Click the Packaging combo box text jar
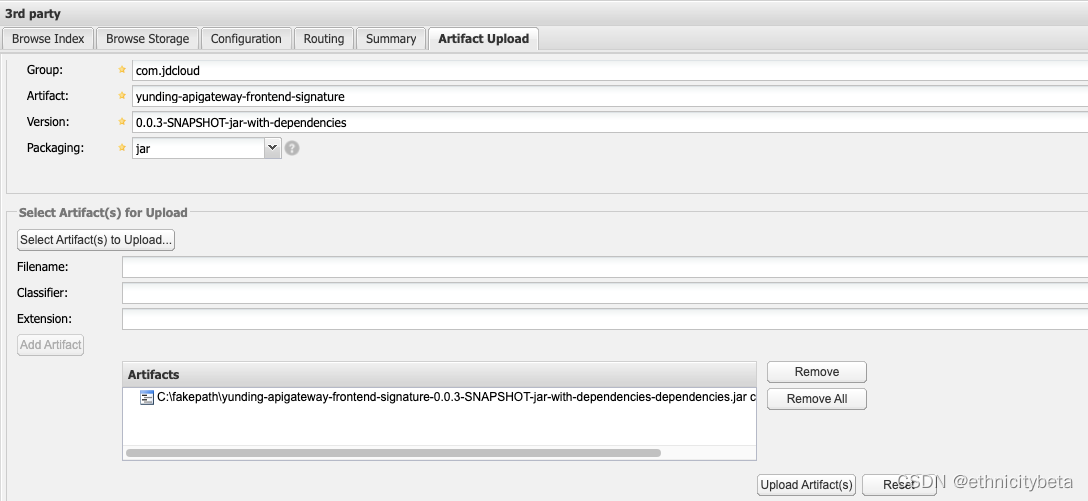 198,148
